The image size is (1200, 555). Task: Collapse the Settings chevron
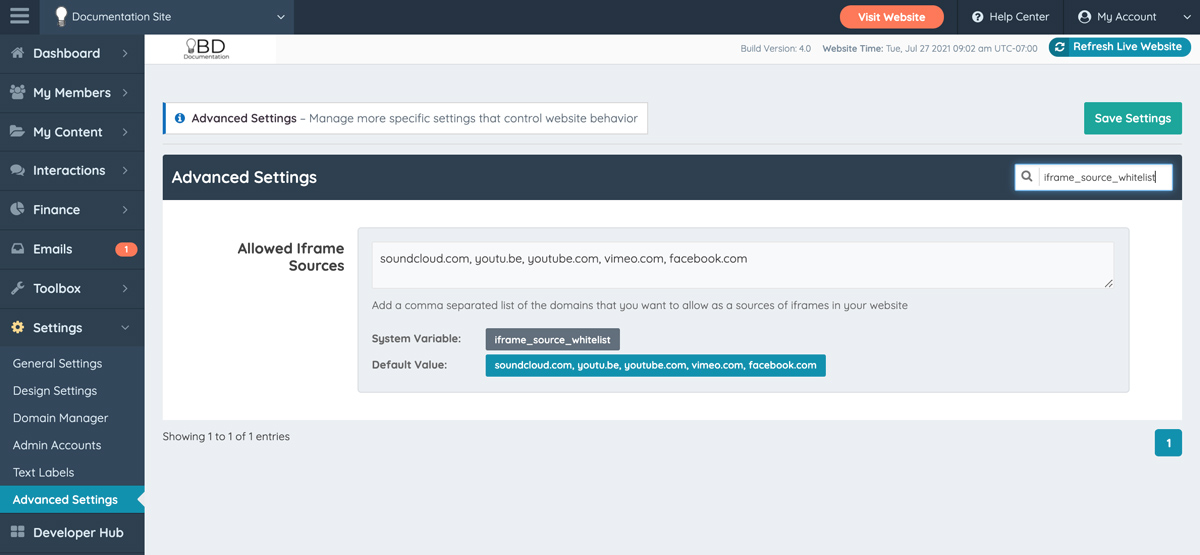coord(125,327)
